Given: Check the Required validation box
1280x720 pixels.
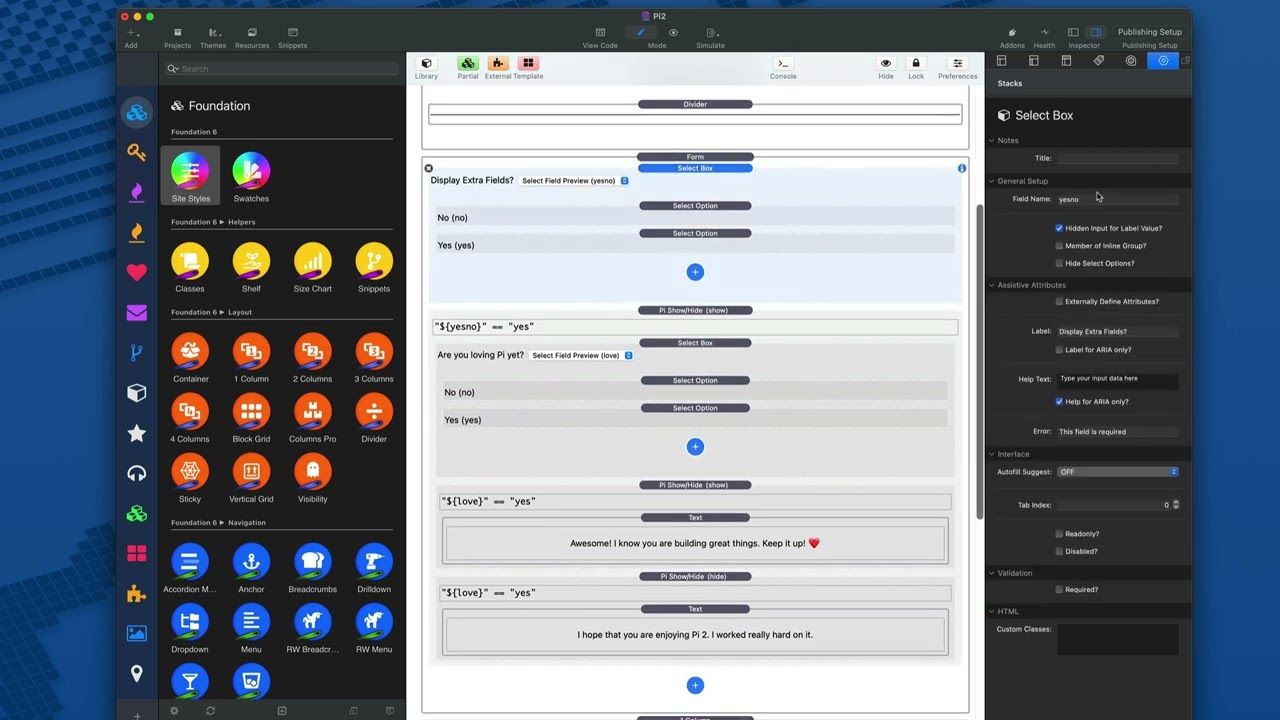Looking at the screenshot, I should pos(1059,590).
